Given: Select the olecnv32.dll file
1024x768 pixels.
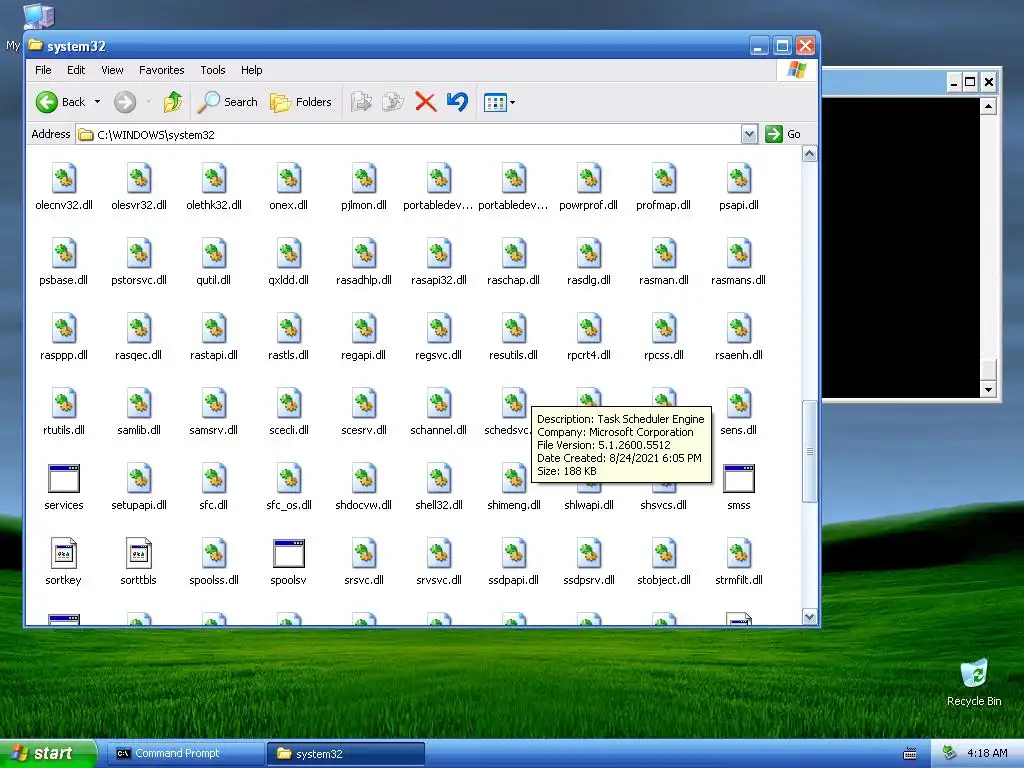Looking at the screenshot, I should 64,186.
